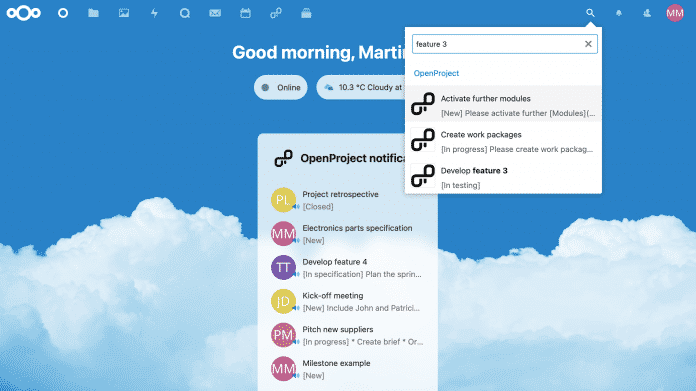Screen dimensions: 696x391
Task: Select the Develop feature 3 search result
Action: tap(503, 177)
